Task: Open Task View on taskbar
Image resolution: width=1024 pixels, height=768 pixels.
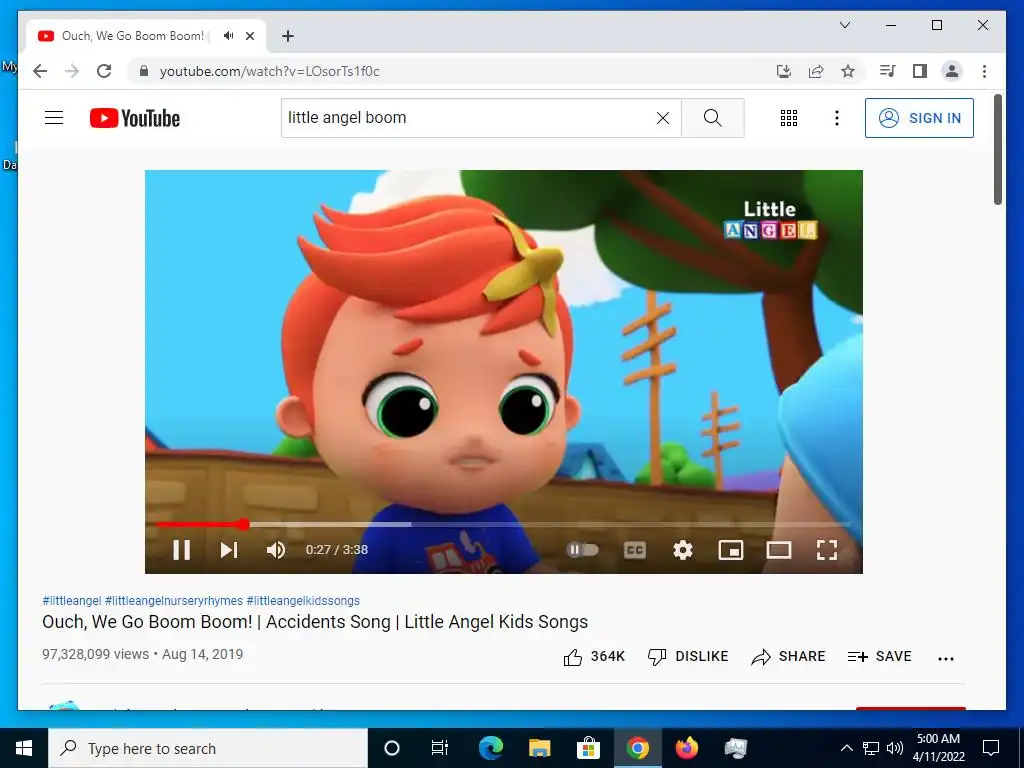Action: pos(440,748)
